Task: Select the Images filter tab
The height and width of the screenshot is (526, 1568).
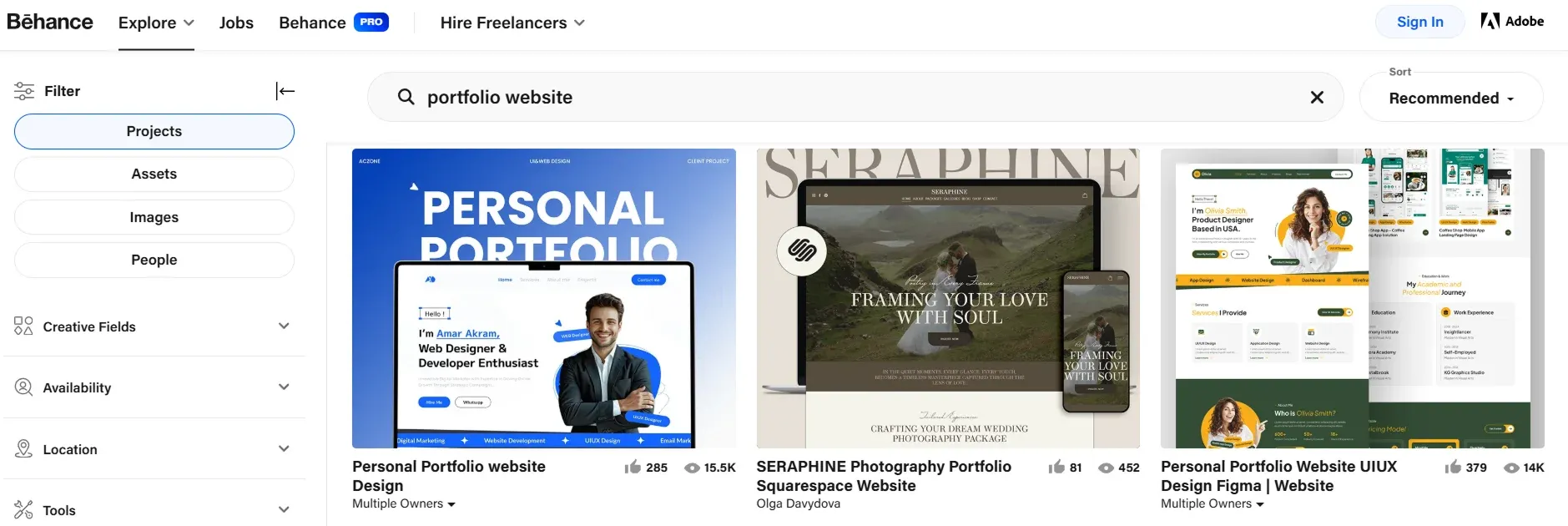Action: (x=154, y=217)
